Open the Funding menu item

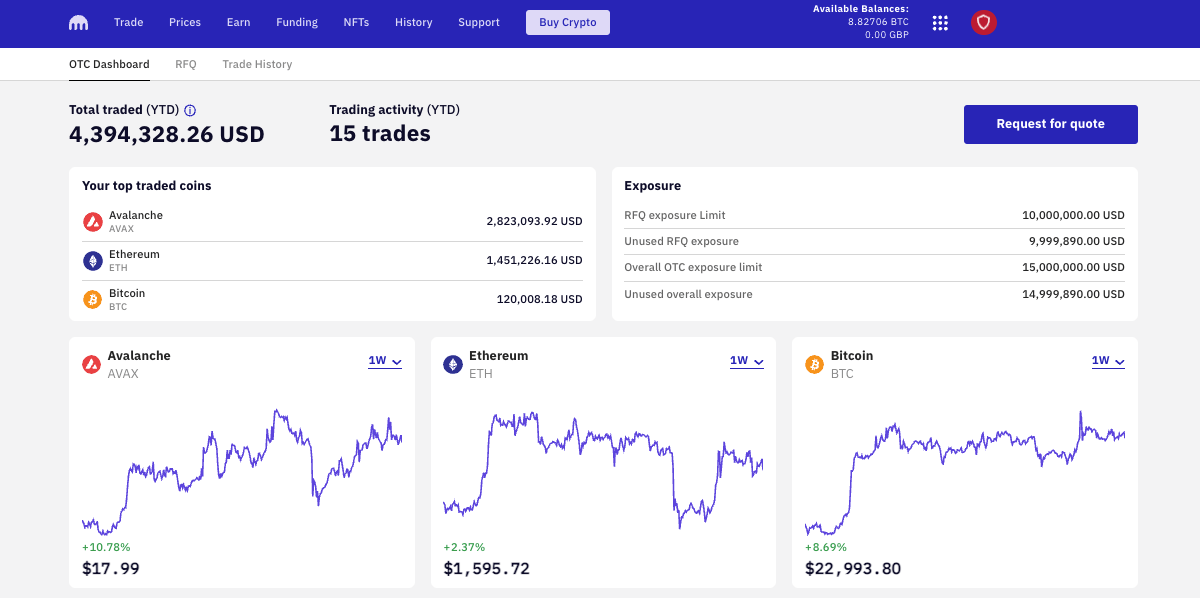coord(296,23)
